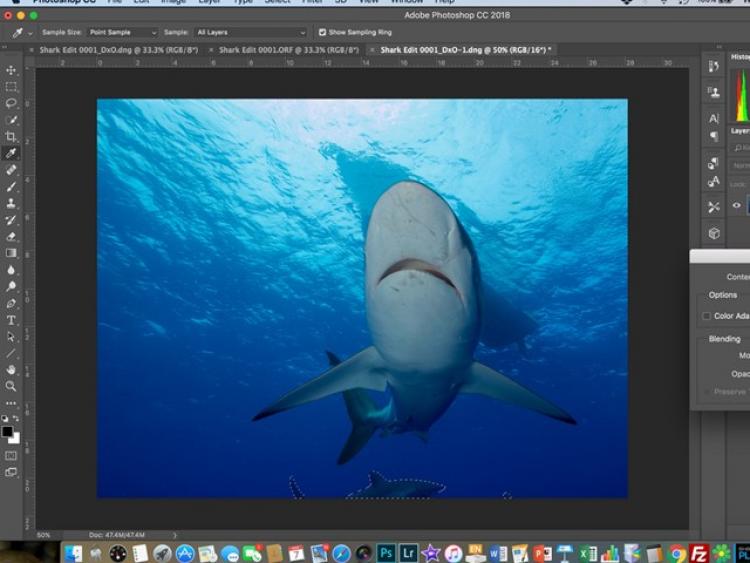This screenshot has width=750, height=563.
Task: Expand the Eyedropper tool preset picker
Action: (x=22, y=32)
